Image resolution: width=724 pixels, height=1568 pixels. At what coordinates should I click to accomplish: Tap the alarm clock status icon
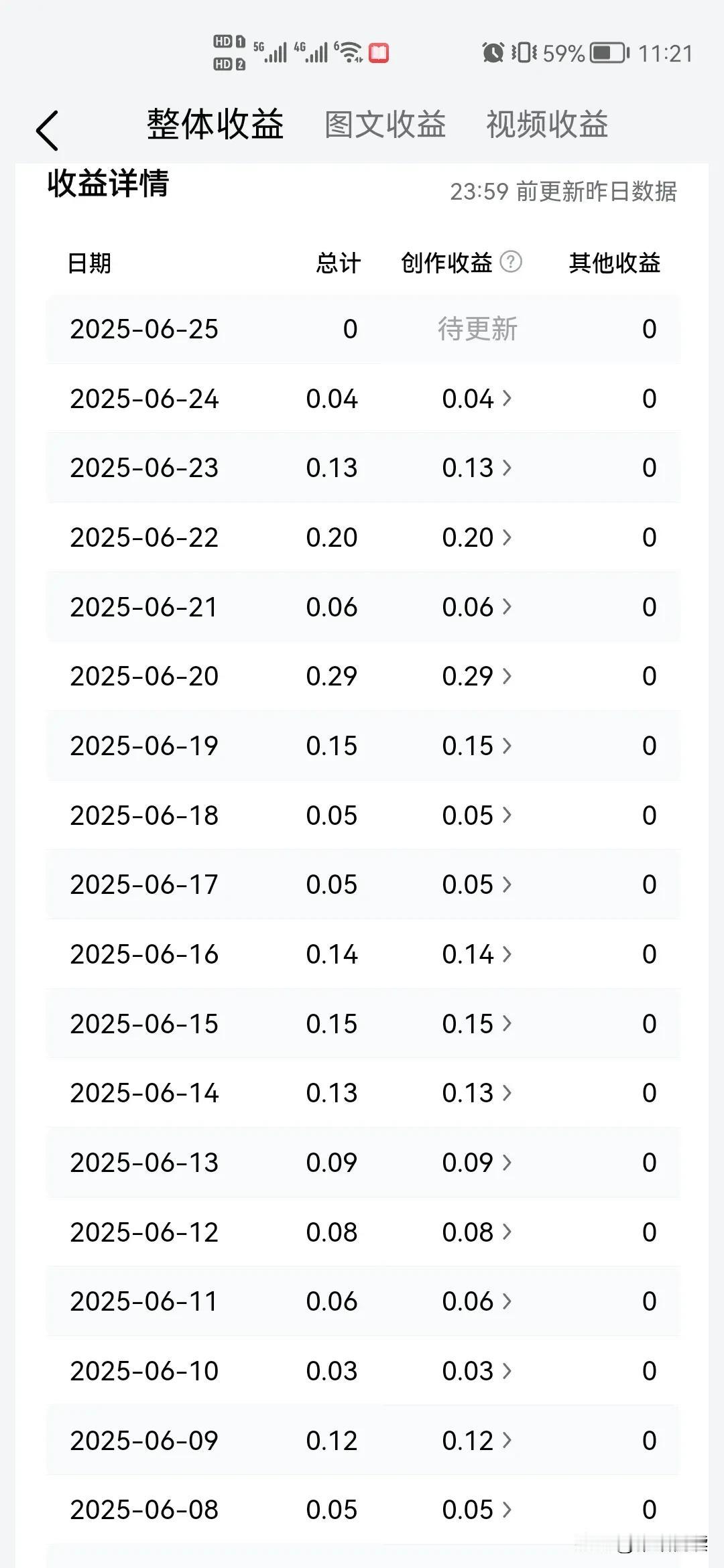(x=493, y=52)
